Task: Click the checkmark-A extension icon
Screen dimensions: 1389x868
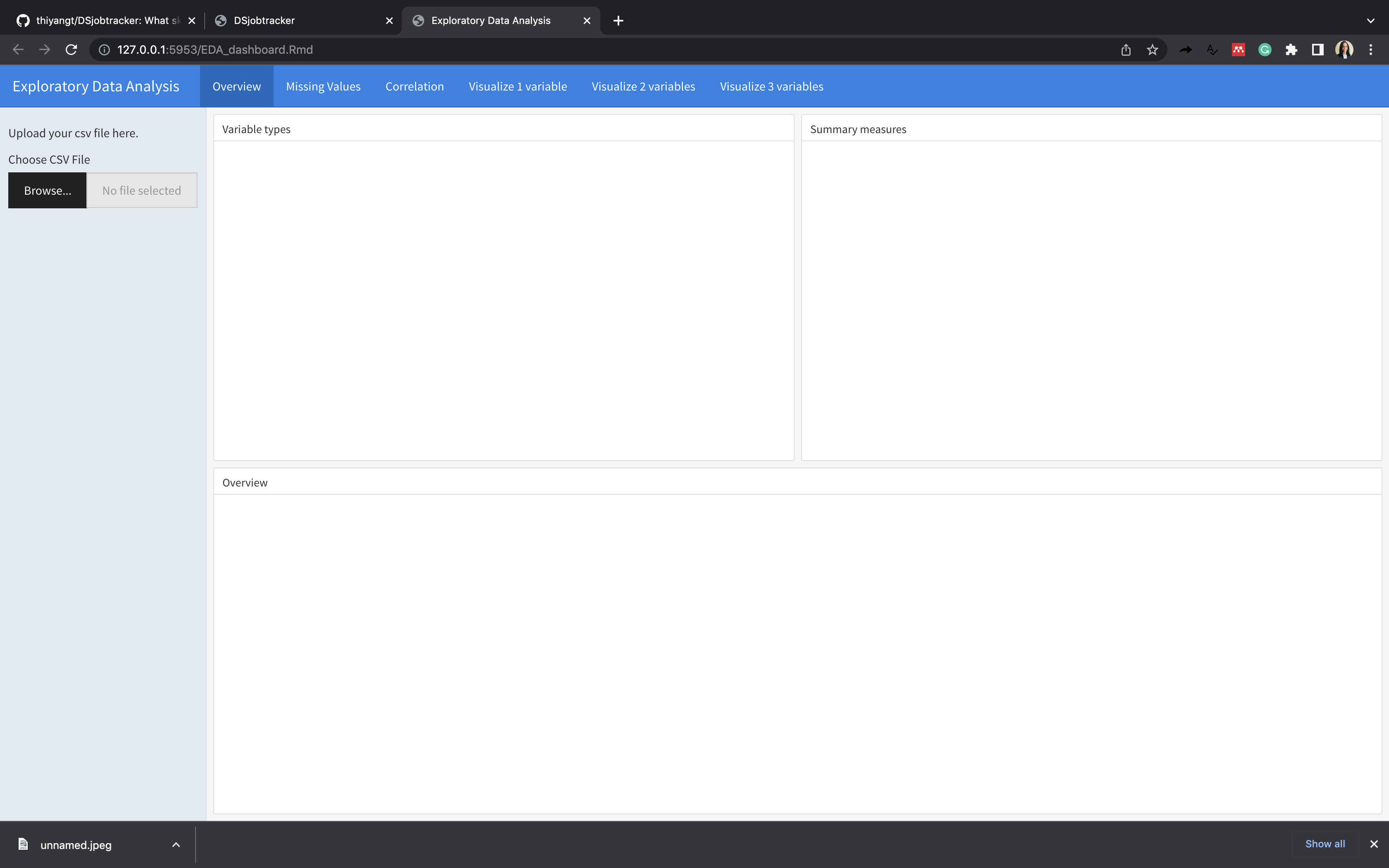Action: coord(1212,50)
